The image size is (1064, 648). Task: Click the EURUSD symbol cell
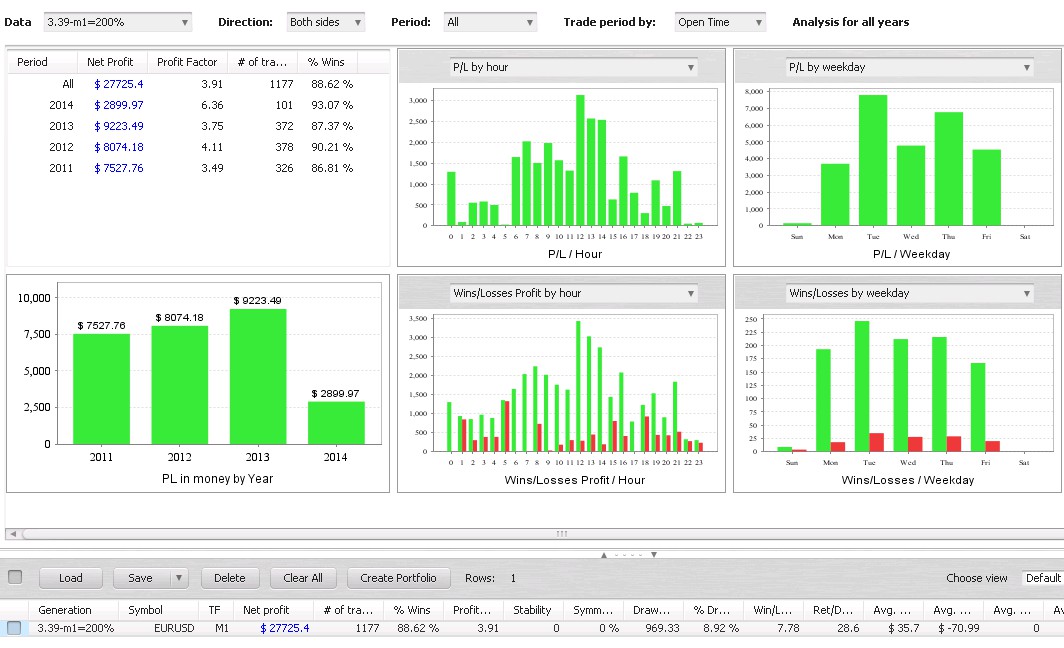click(174, 628)
